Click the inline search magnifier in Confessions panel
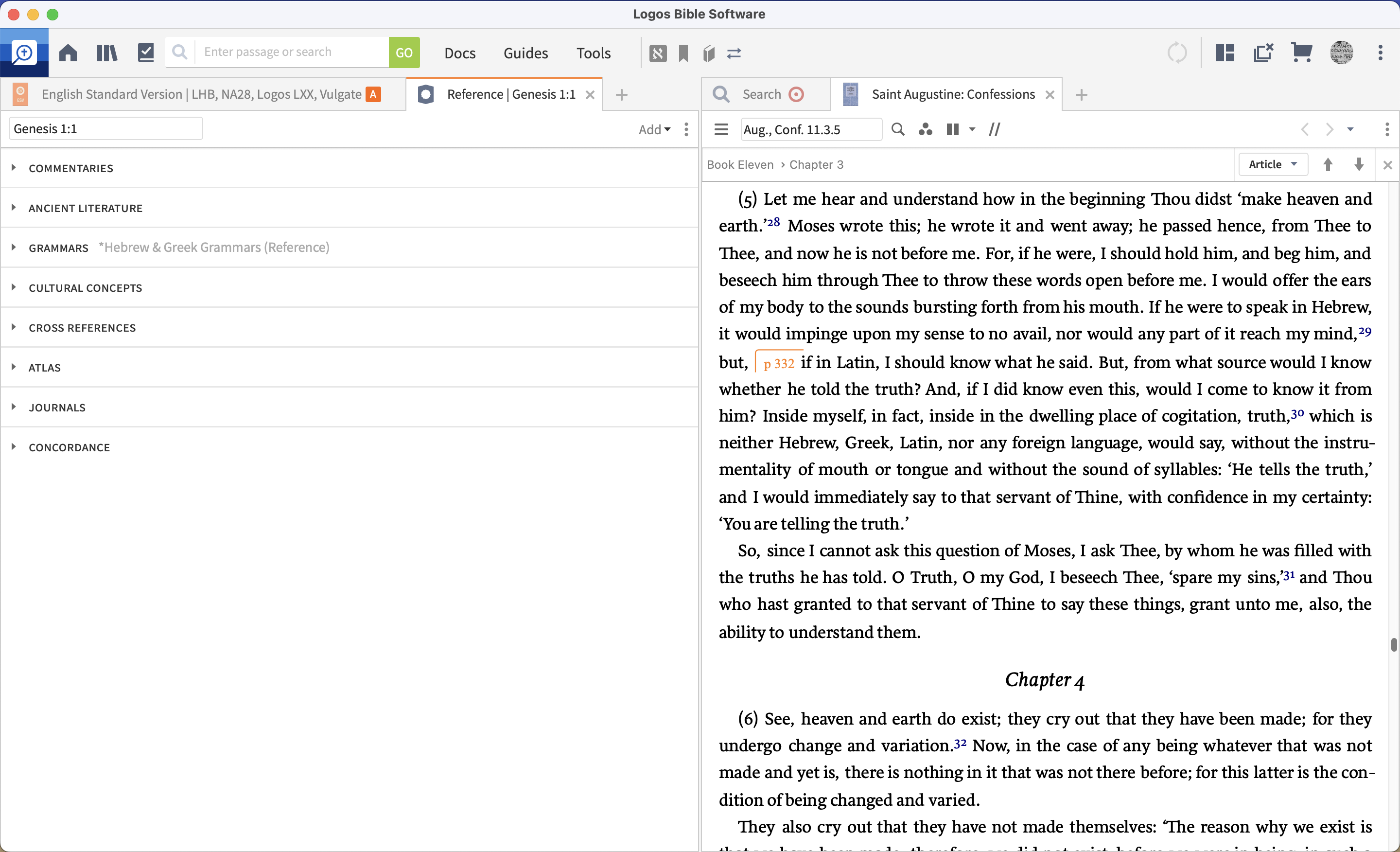 (x=898, y=129)
